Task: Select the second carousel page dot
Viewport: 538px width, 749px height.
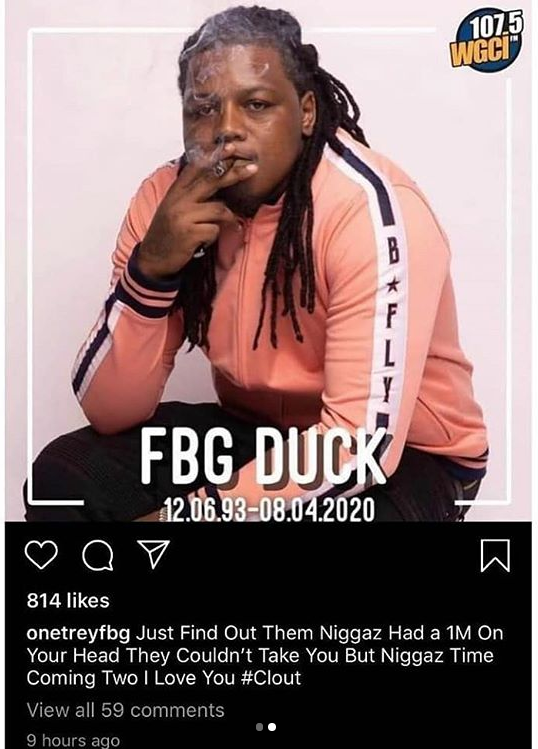Action: pos(272,727)
